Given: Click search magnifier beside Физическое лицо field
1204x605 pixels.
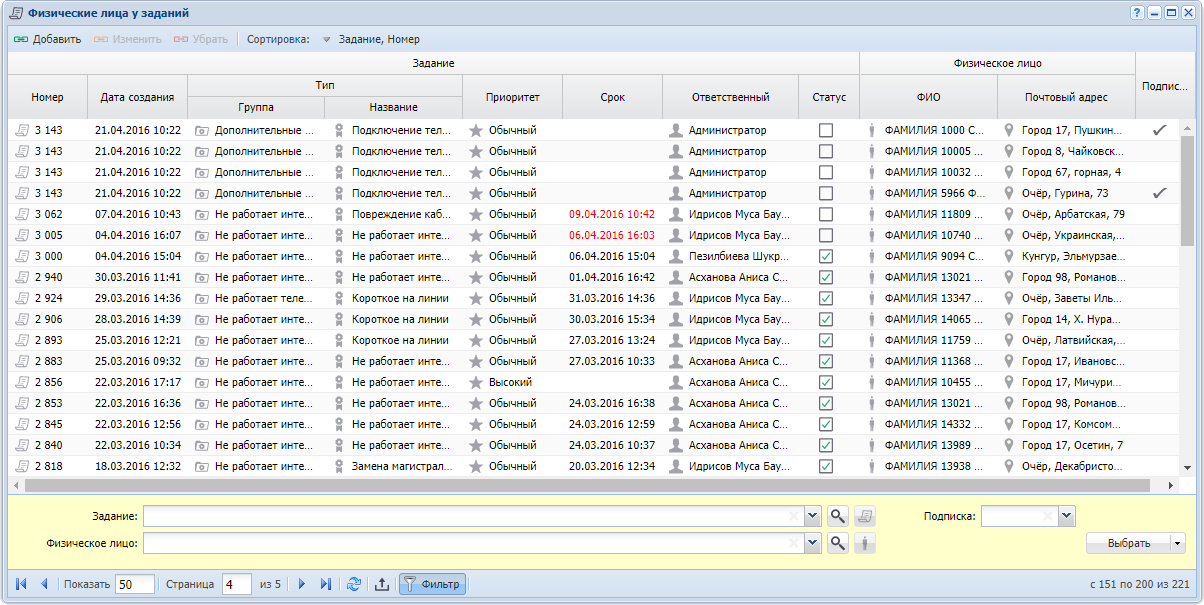Looking at the screenshot, I should (838, 543).
